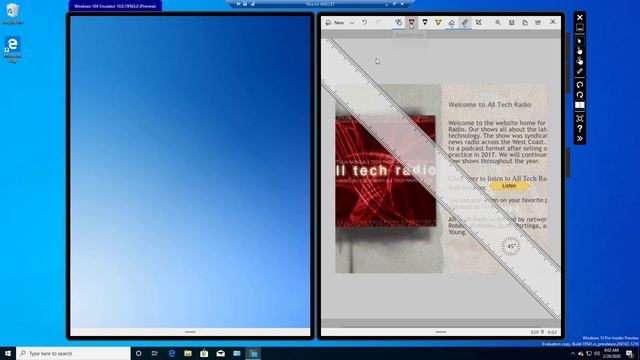Click the New snip button
Image resolution: width=640 pixels, height=360 pixels.
[336, 22]
